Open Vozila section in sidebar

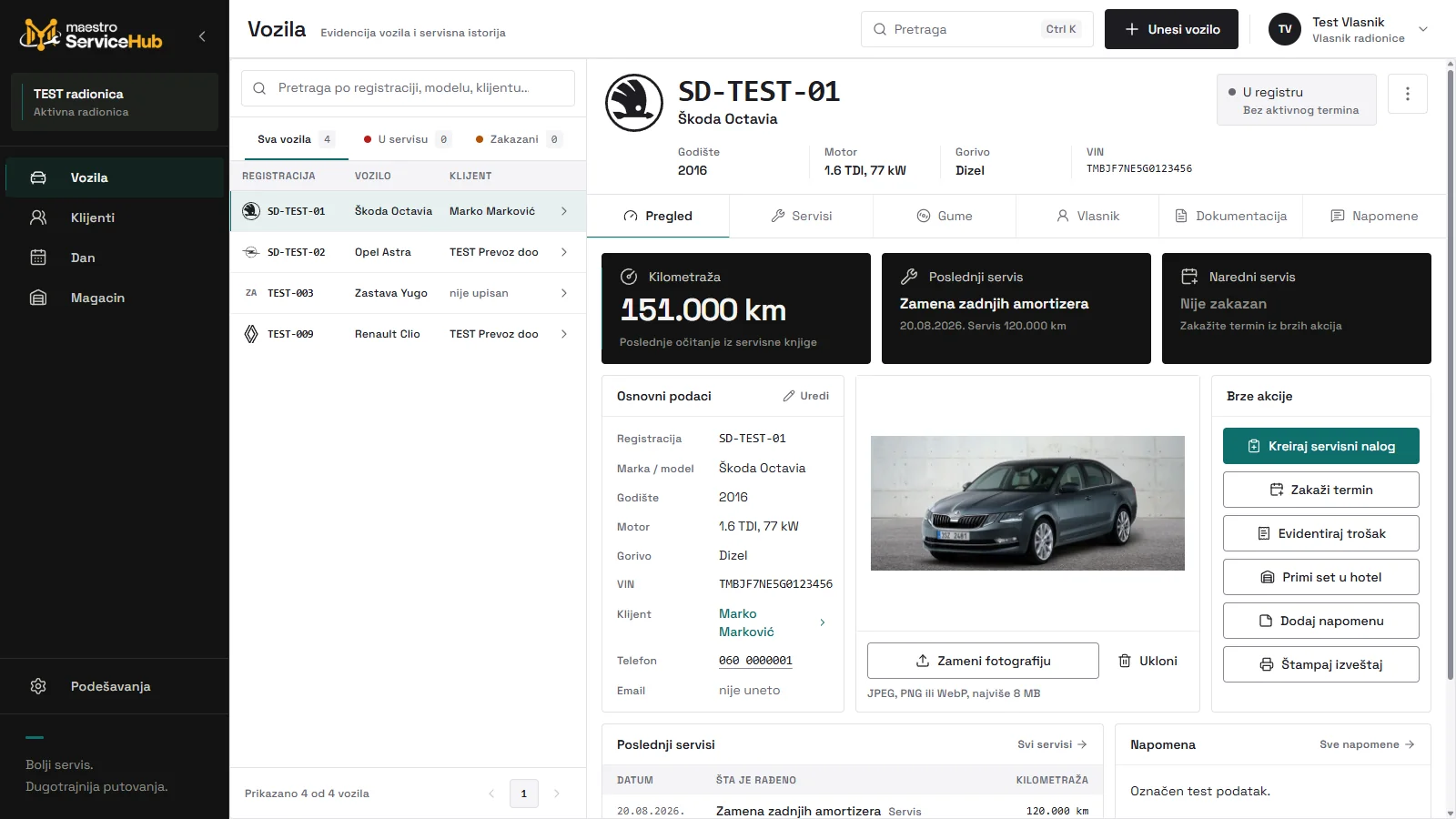115,177
